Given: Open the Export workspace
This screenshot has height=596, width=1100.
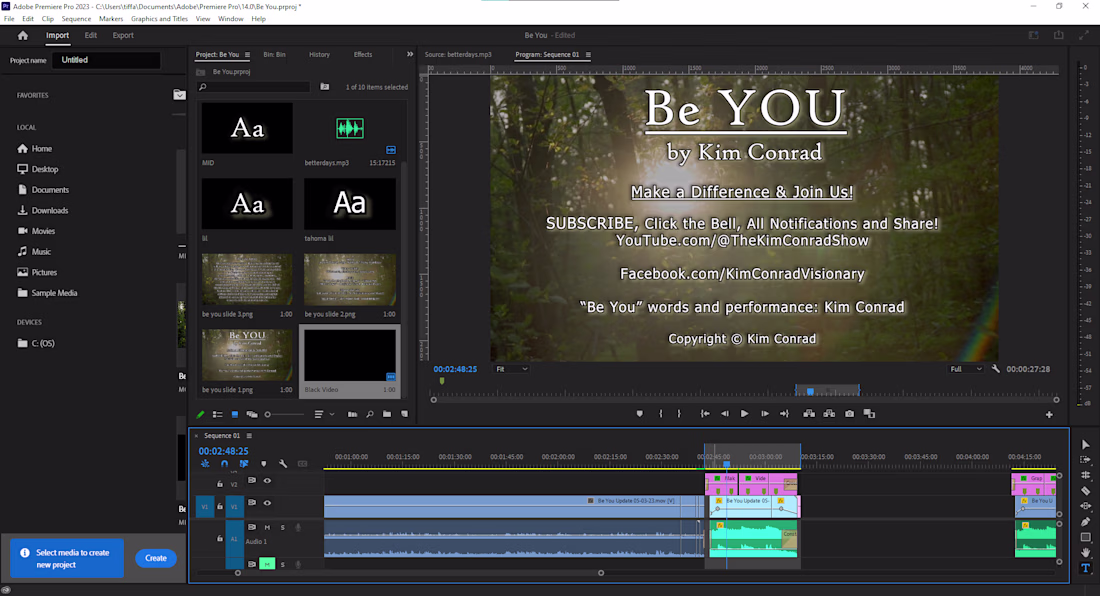Looking at the screenshot, I should point(123,35).
